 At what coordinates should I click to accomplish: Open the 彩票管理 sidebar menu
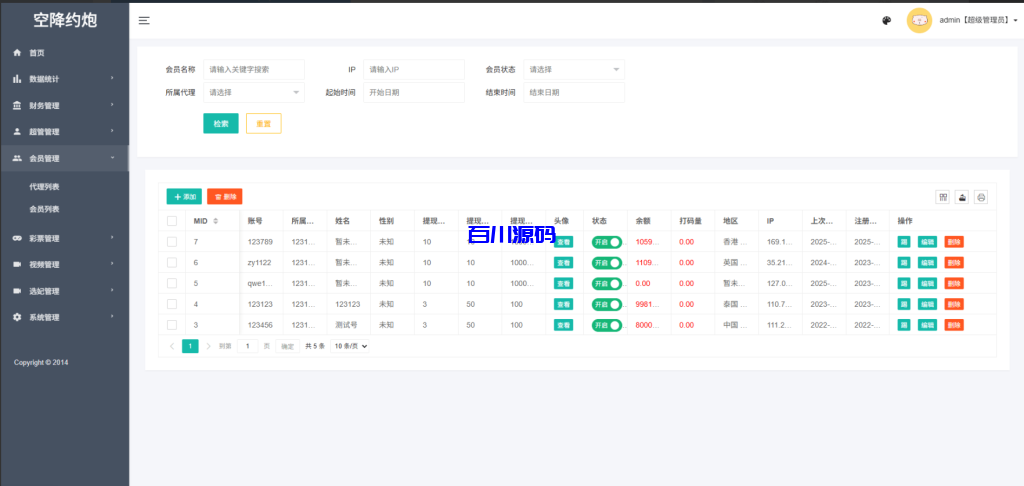point(64,238)
